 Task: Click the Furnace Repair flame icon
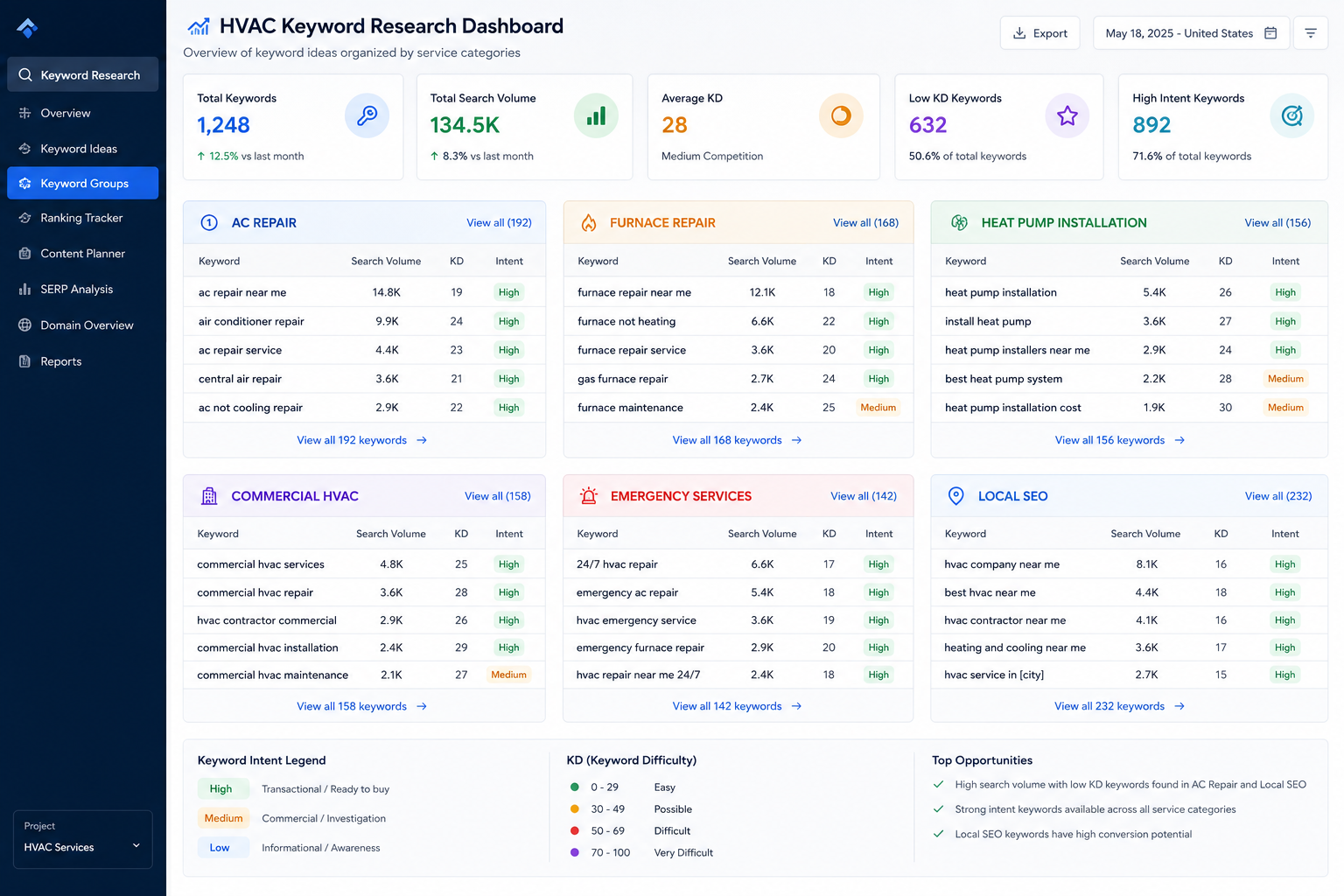(x=589, y=223)
